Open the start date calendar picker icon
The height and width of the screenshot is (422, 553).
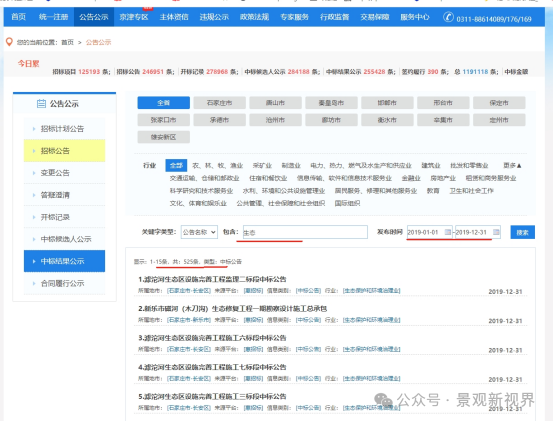point(448,232)
